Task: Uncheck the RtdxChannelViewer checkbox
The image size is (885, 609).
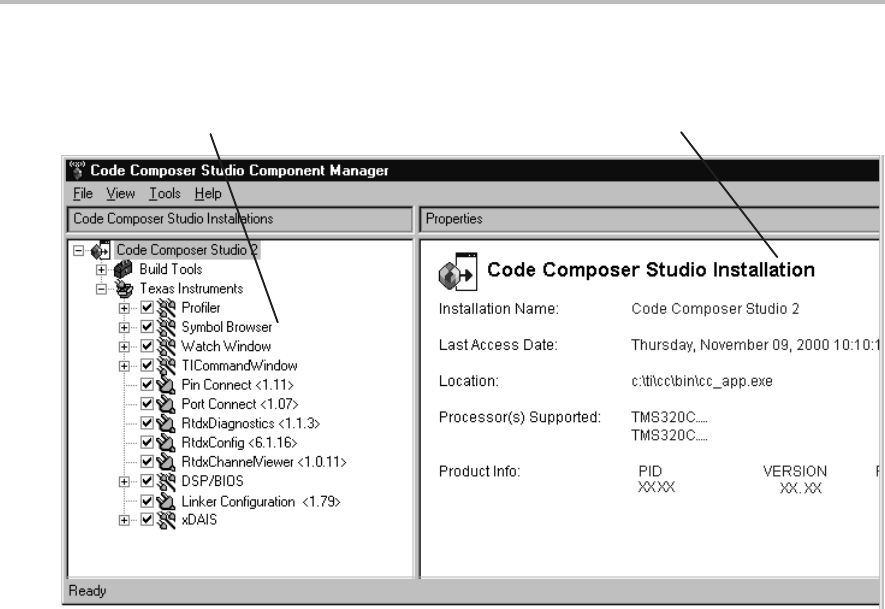Action: coord(147,461)
